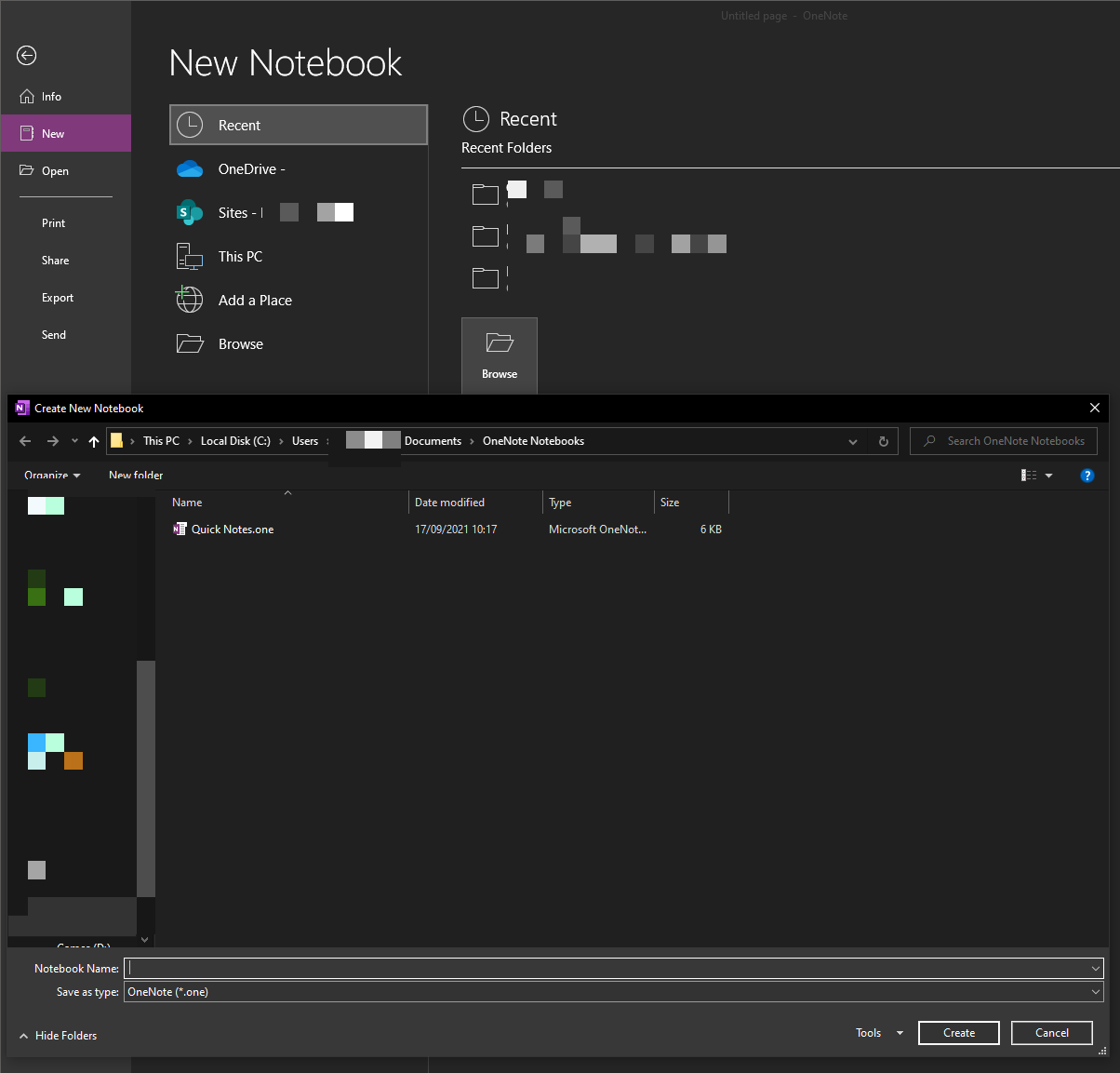Click the Notebook Name input field
Screen dimensions: 1120x1073
tap(606, 969)
